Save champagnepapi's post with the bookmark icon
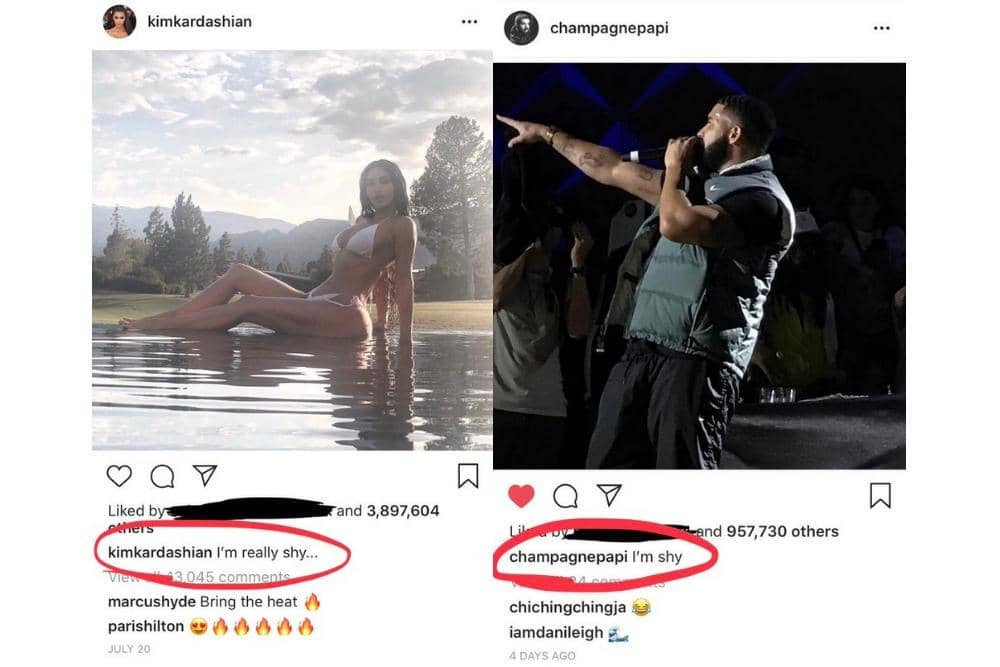 click(880, 495)
